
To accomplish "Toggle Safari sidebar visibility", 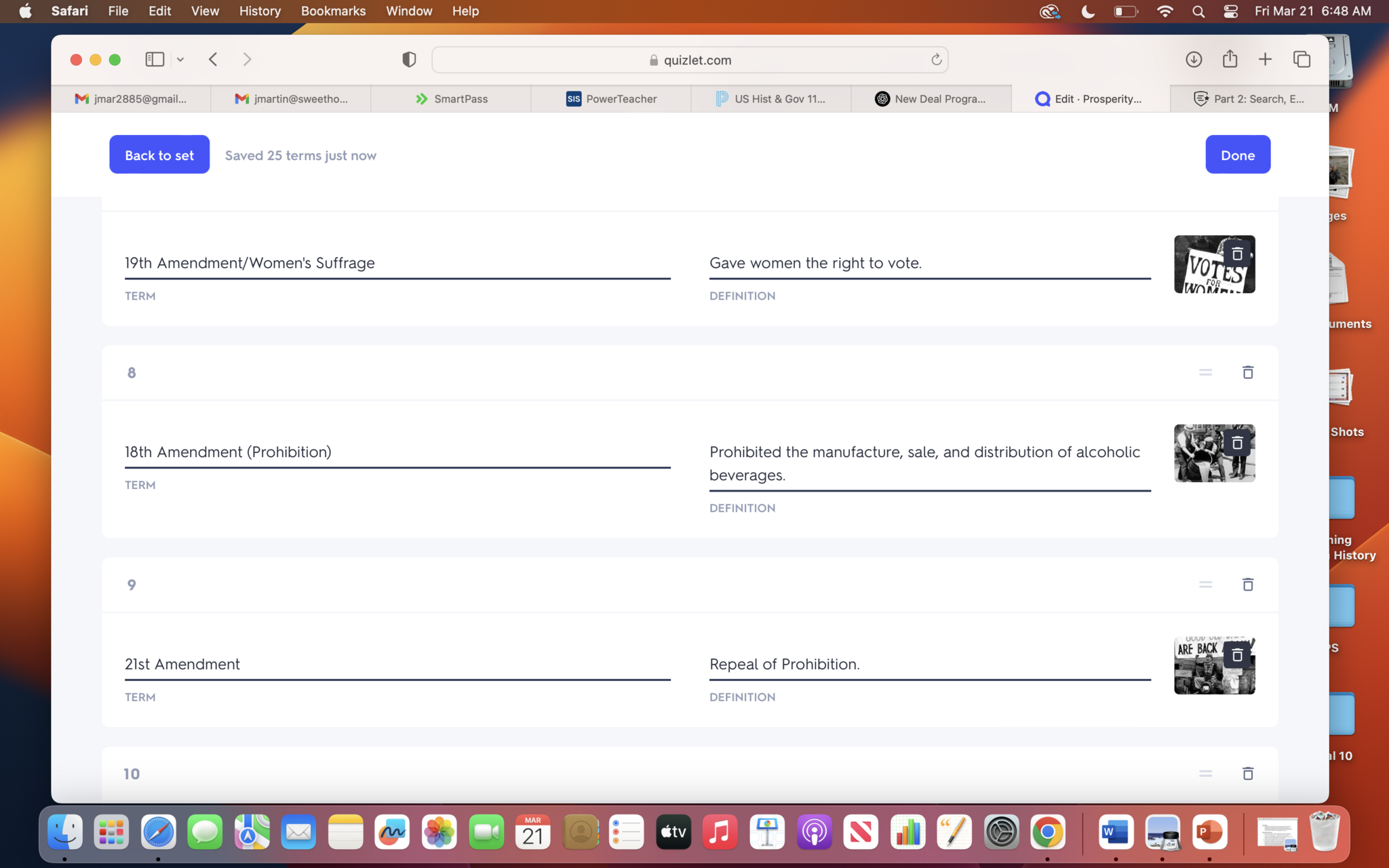I will coord(155,60).
